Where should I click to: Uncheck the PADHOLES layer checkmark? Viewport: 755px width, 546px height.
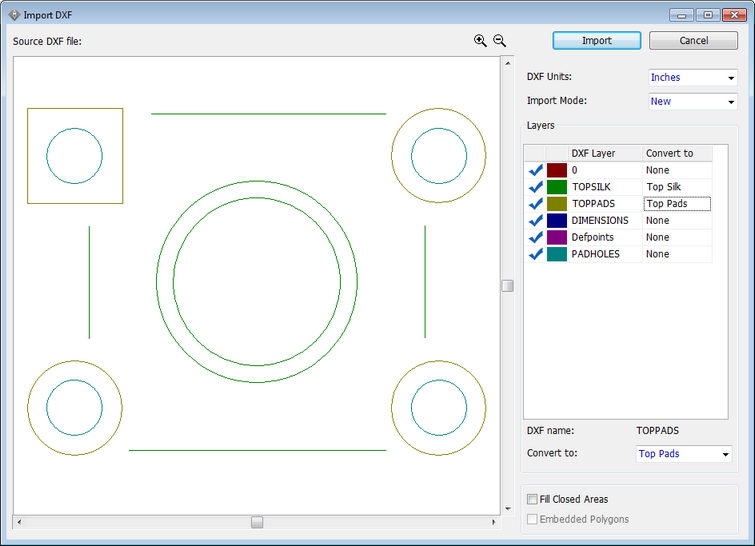click(535, 254)
